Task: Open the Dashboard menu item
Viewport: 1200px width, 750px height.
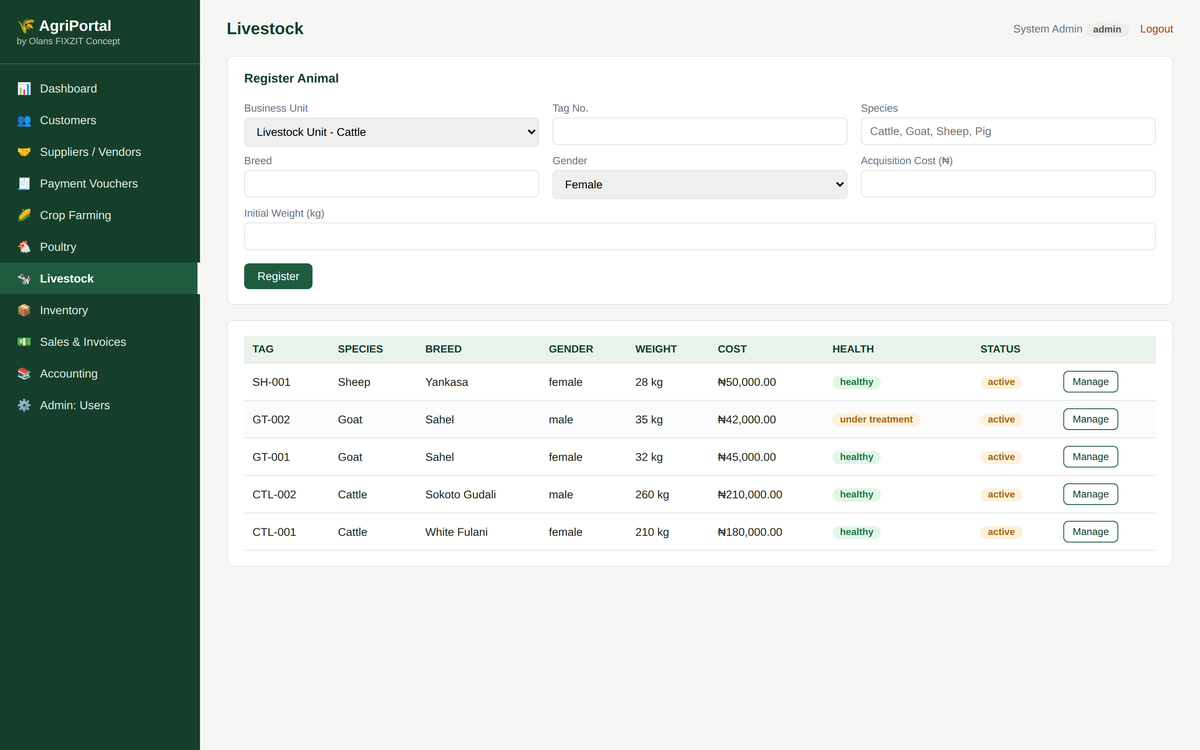Action: (100, 89)
